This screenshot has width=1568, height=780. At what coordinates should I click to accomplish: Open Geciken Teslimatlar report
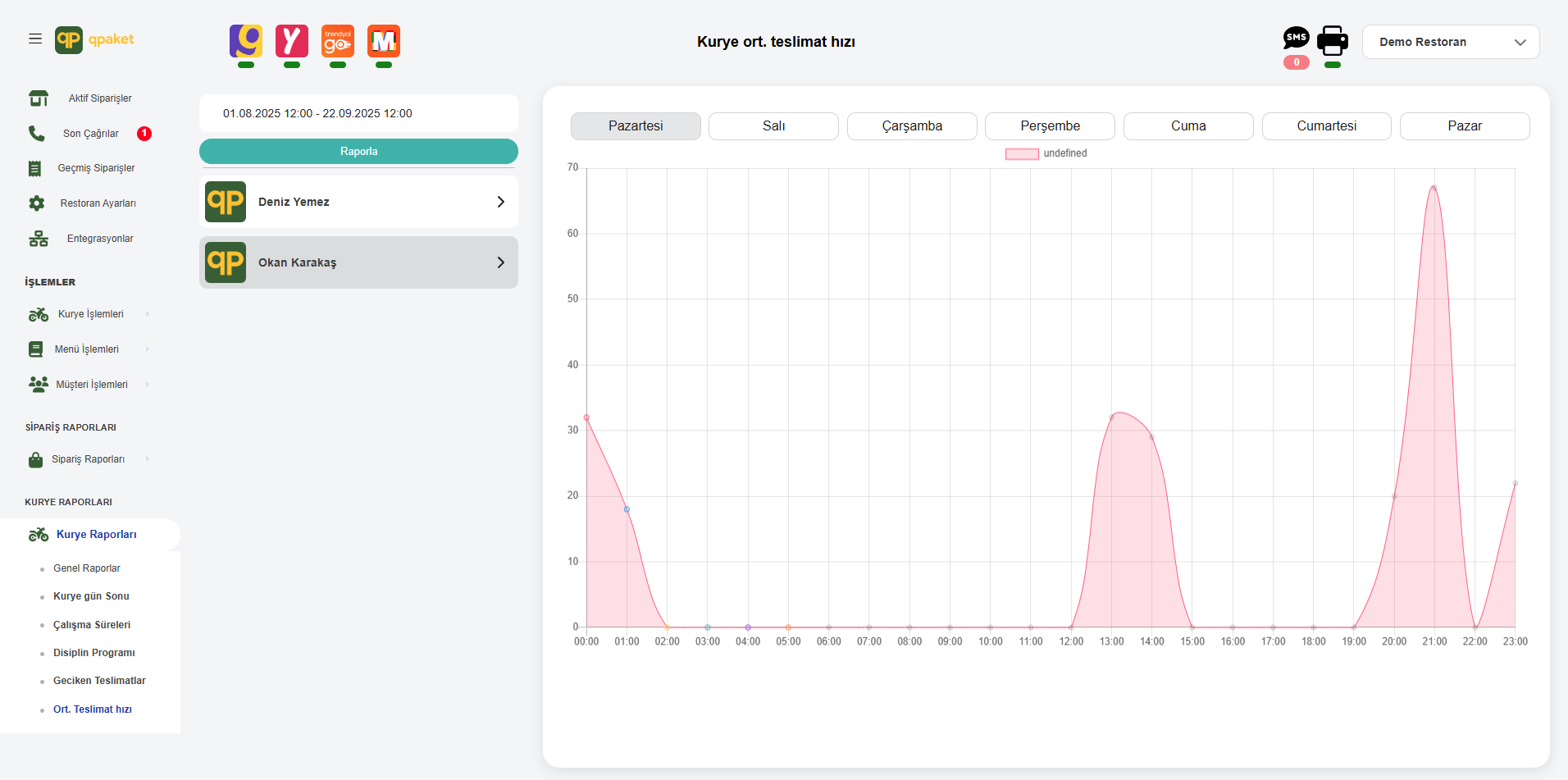99,681
